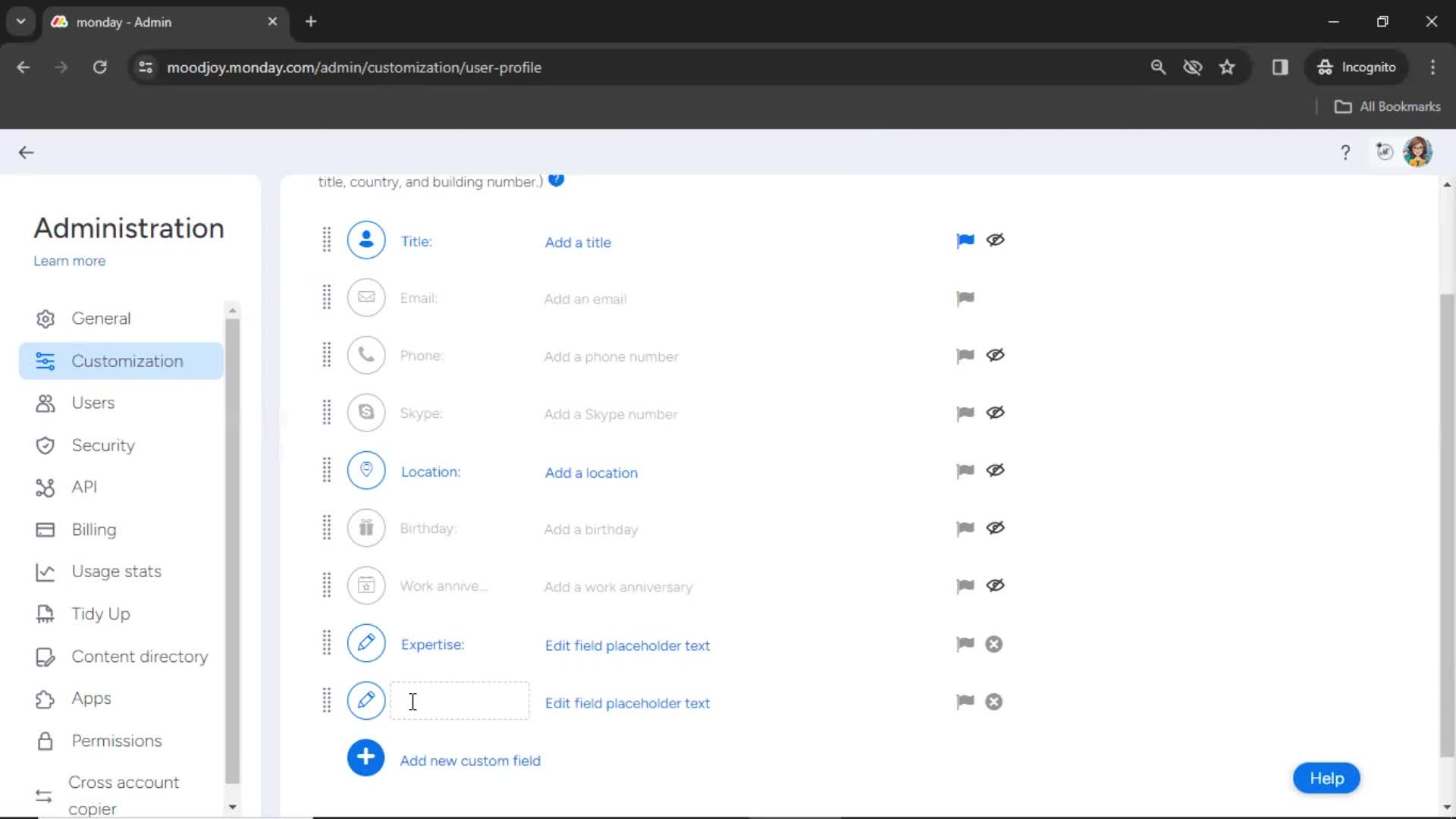The image size is (1456, 819).
Task: Click the Location map pin icon
Action: (366, 471)
